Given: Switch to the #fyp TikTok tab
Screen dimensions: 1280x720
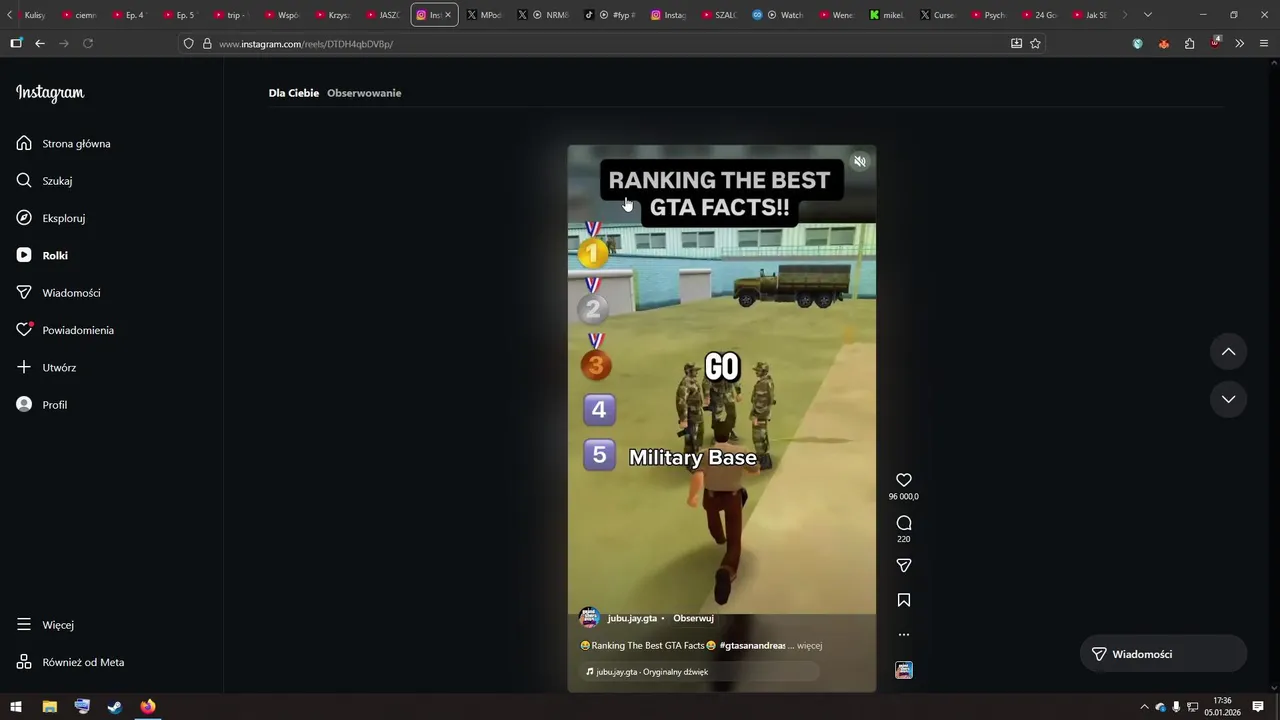Looking at the screenshot, I should 609,15.
